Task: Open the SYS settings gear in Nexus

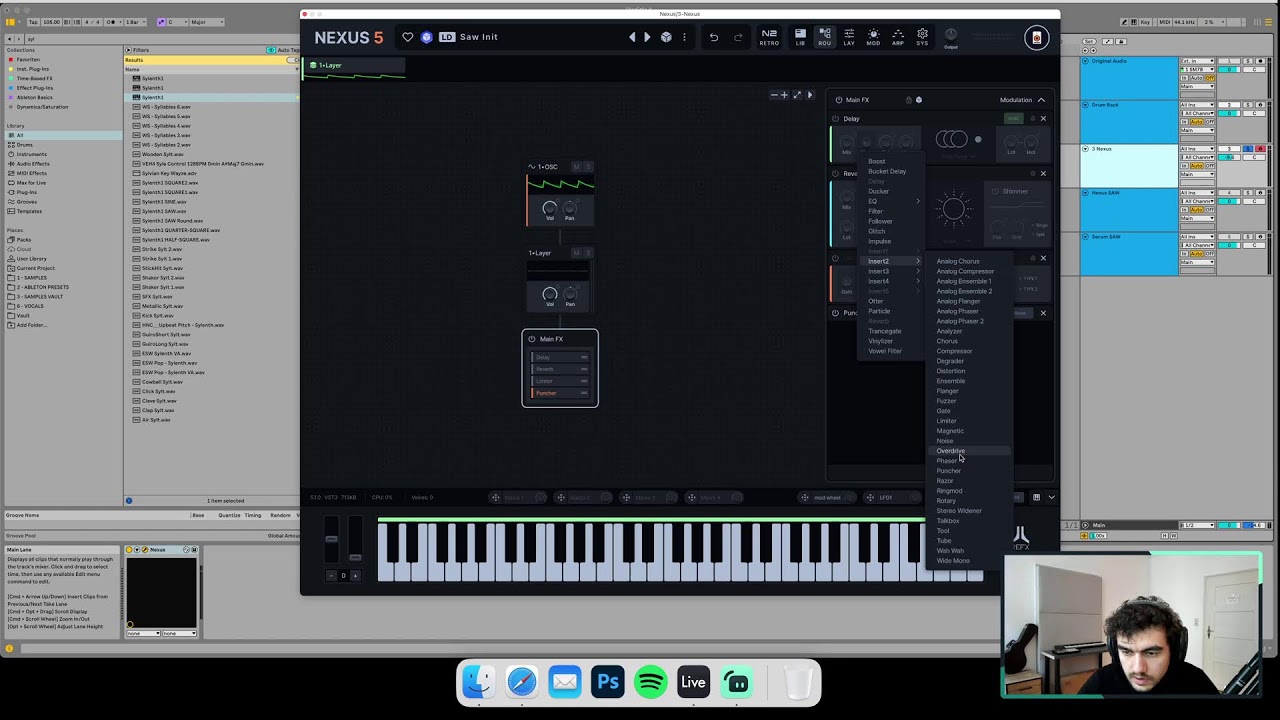Action: 922,37
